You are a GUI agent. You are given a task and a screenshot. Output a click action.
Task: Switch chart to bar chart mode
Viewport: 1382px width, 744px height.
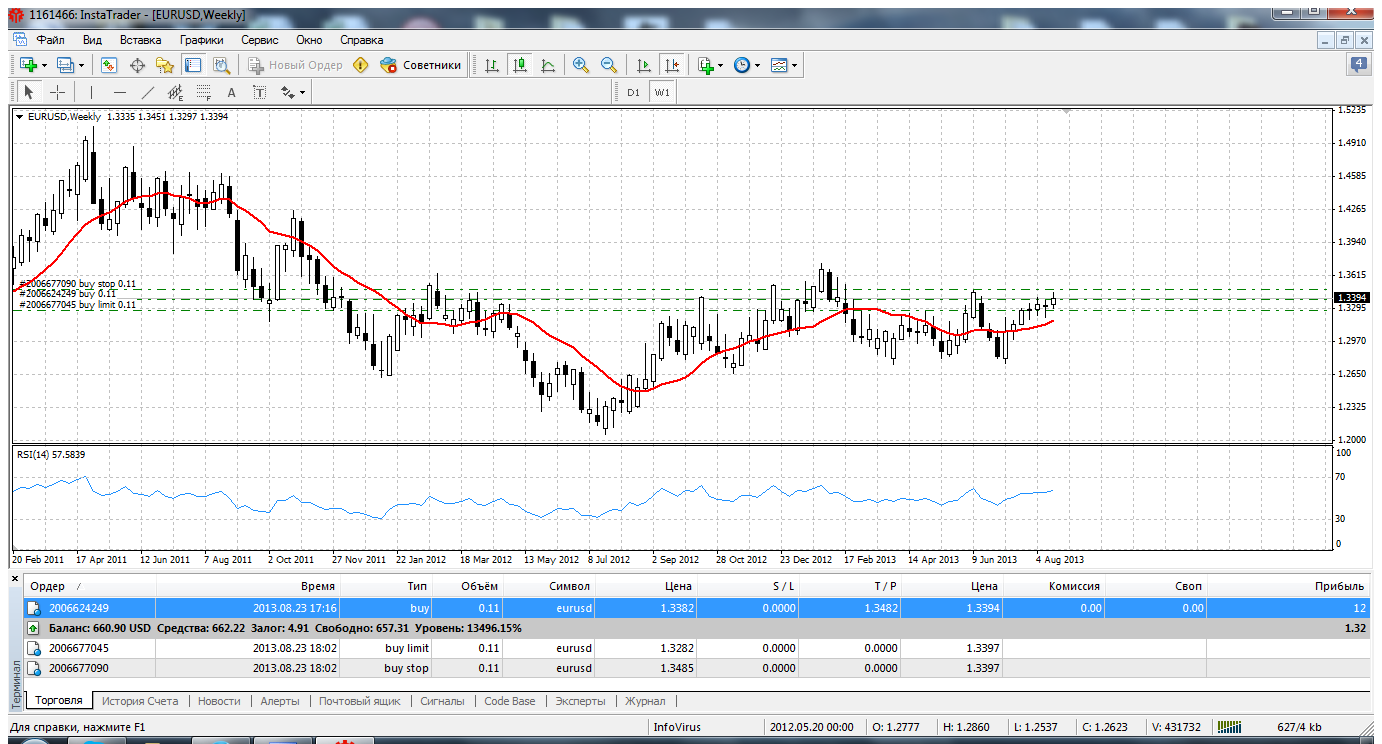491,65
